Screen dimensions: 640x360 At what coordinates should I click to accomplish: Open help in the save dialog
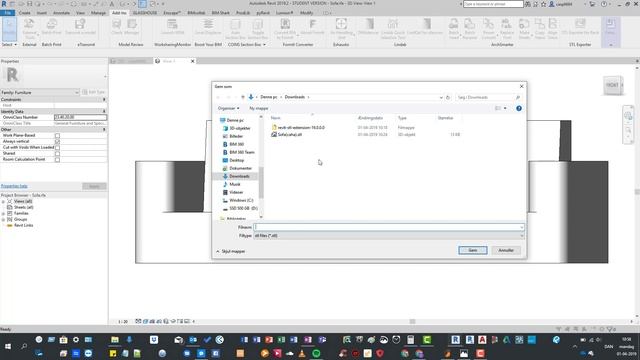[x=519, y=108]
